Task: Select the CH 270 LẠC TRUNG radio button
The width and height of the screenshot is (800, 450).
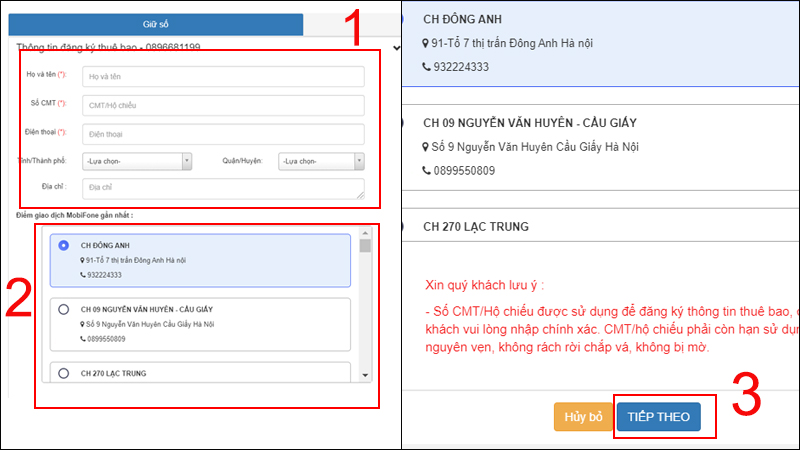Action: pyautogui.click(x=63, y=373)
